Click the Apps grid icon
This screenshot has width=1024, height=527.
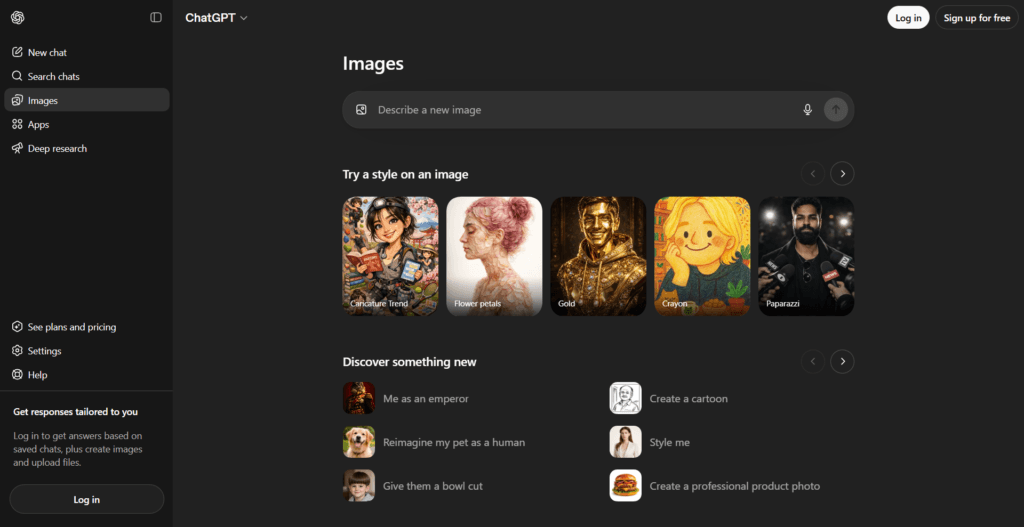coord(17,124)
